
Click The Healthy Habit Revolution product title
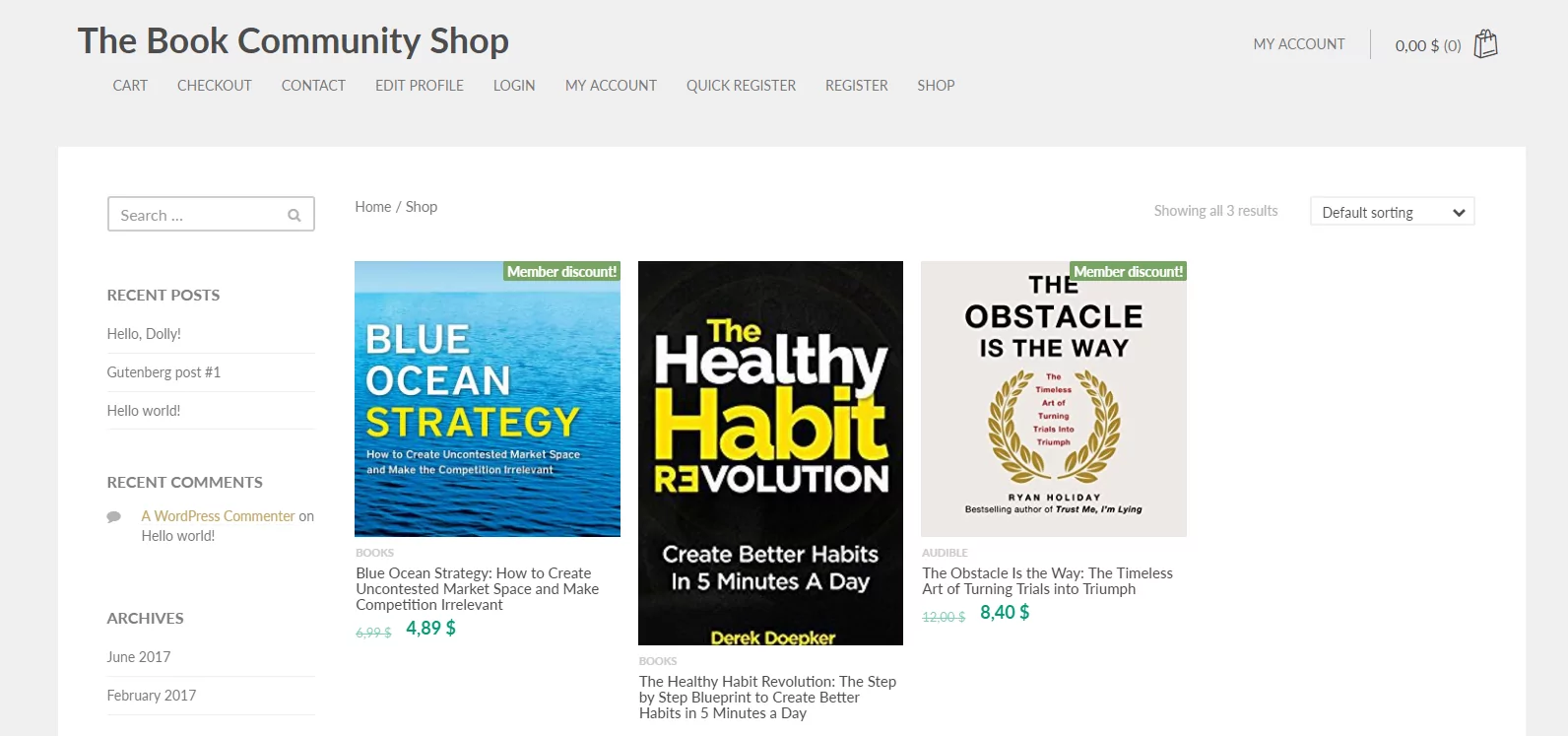[x=767, y=698]
